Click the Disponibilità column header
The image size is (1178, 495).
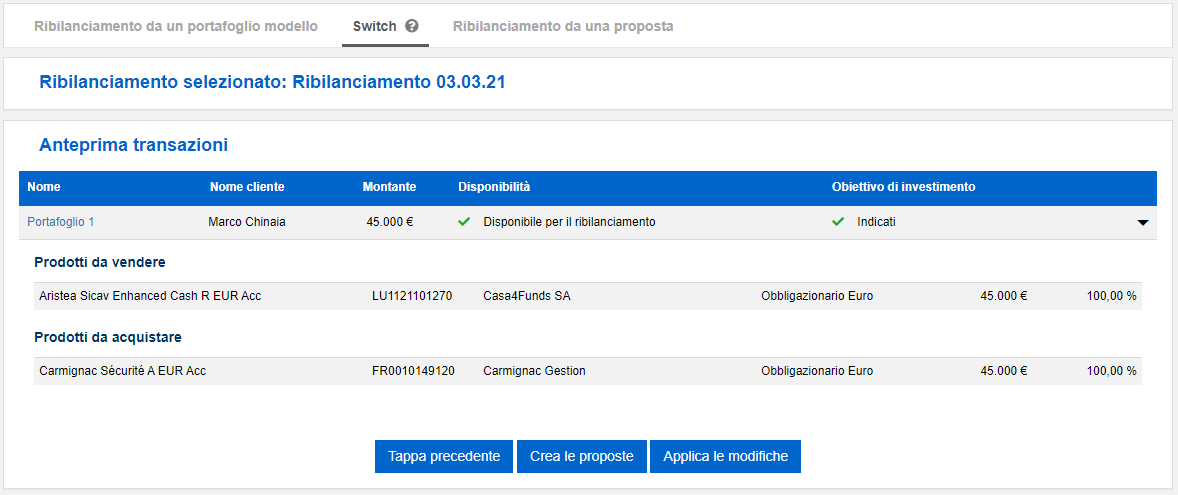click(x=494, y=187)
